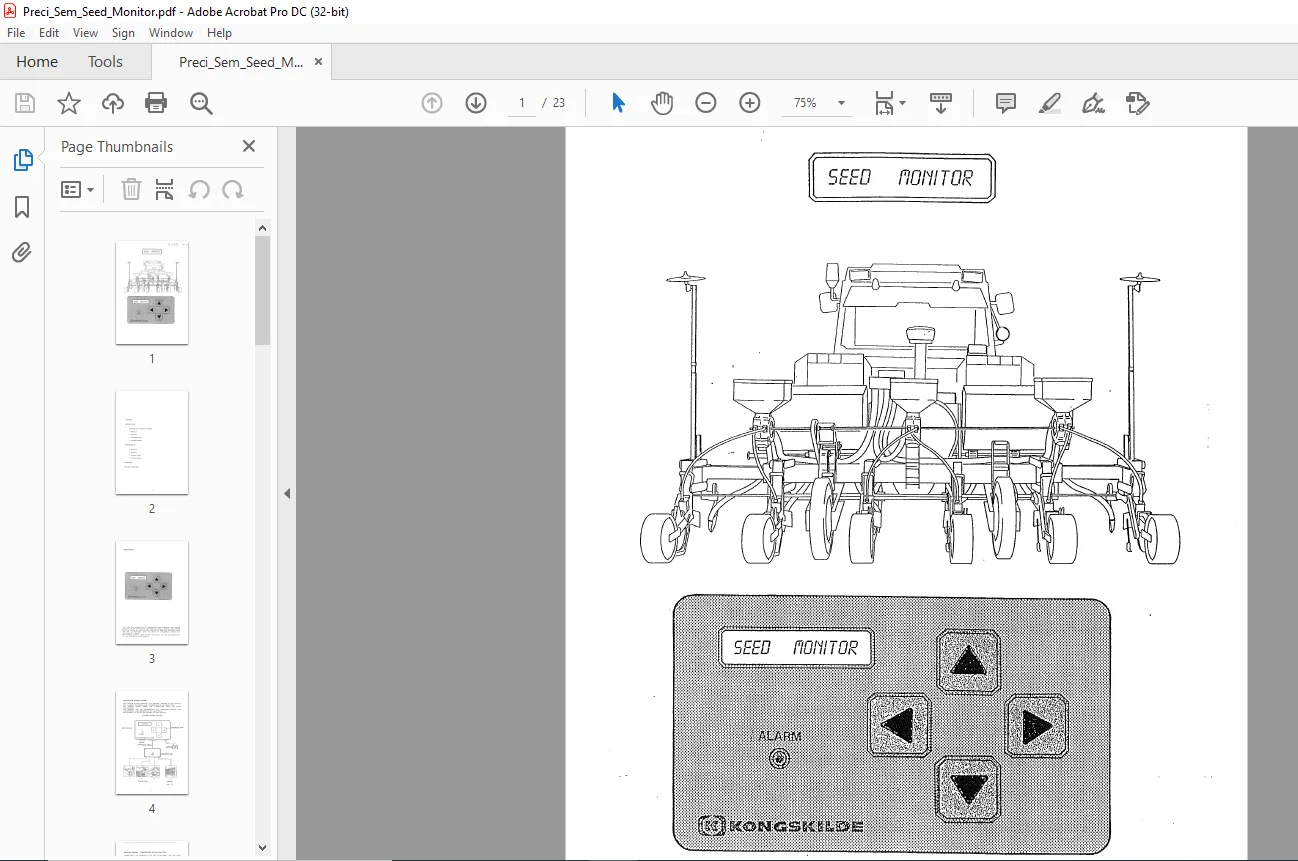
Task: Close the Page Thumbnails panel
Action: pyautogui.click(x=249, y=146)
